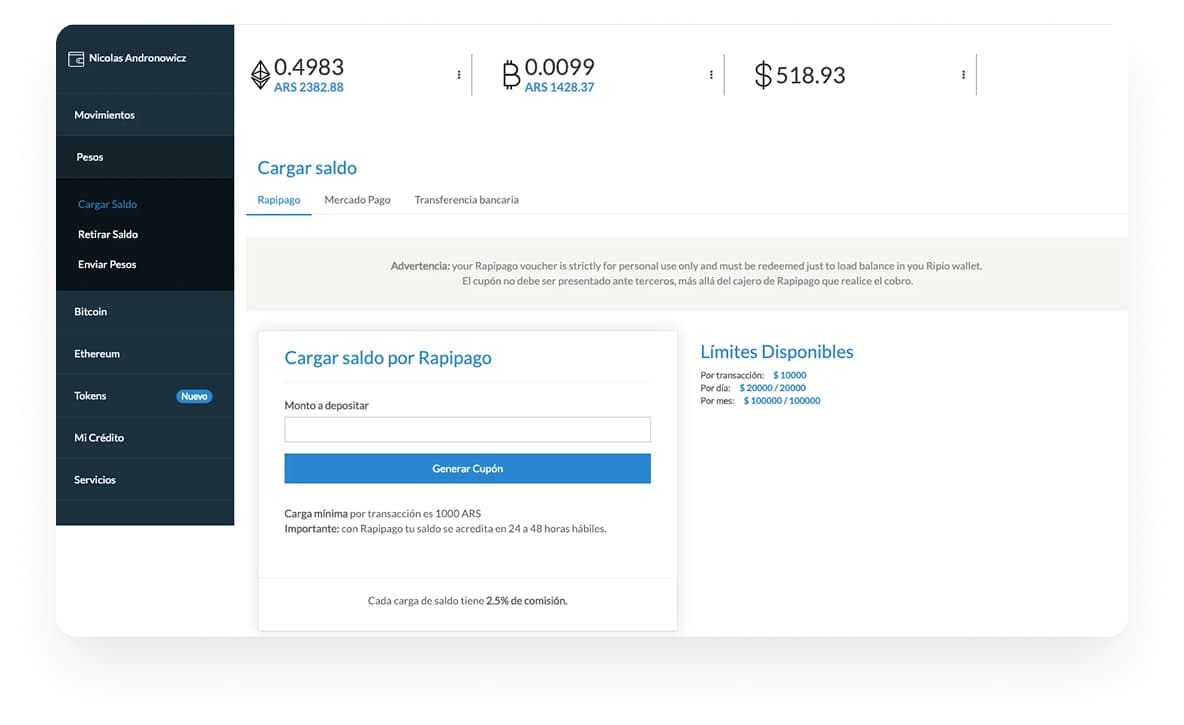
Task: Click the ARS 1428.37 value
Action: click(560, 88)
